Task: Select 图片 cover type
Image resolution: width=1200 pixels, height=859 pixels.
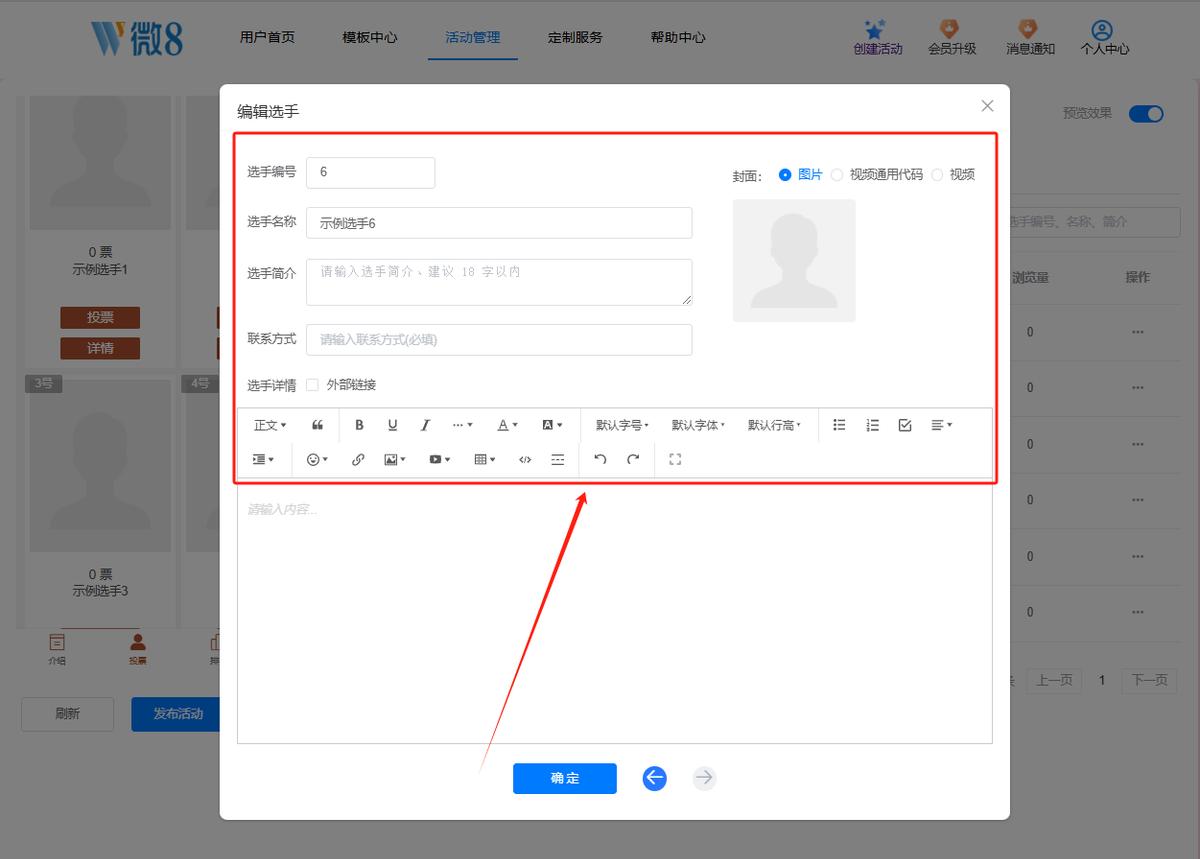Action: pos(800,174)
